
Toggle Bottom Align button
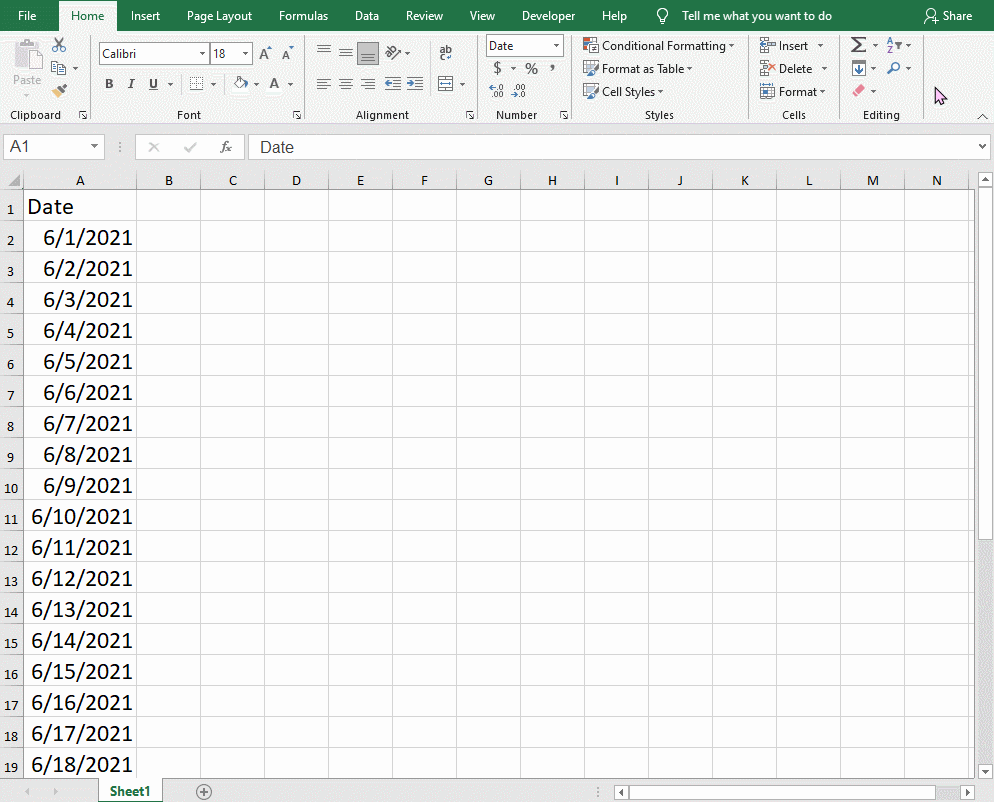(368, 53)
